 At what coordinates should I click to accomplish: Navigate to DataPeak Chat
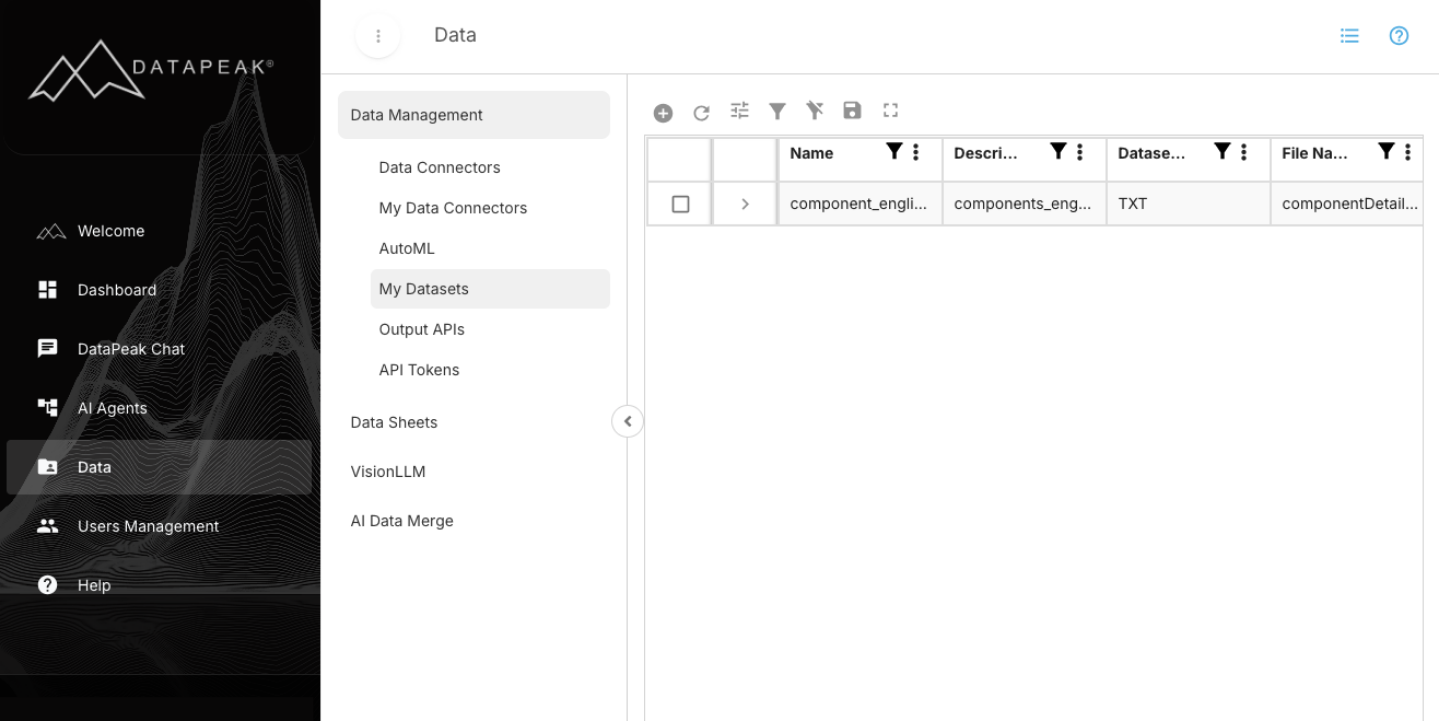[131, 348]
